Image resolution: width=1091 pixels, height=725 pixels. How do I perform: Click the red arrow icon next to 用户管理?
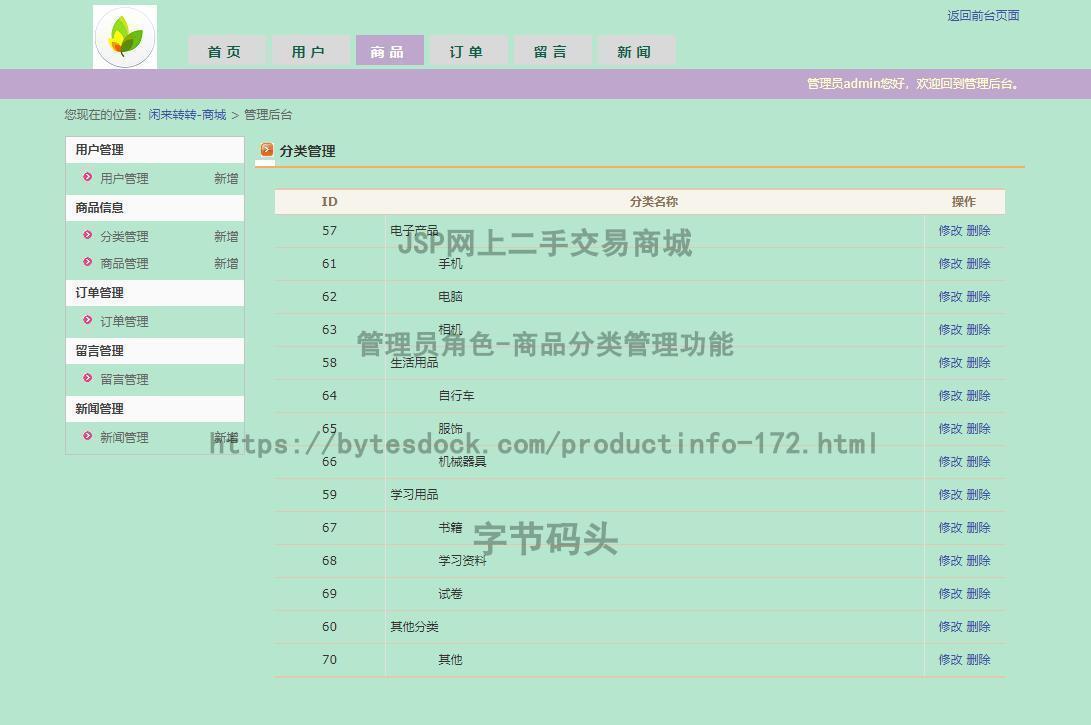click(x=85, y=178)
